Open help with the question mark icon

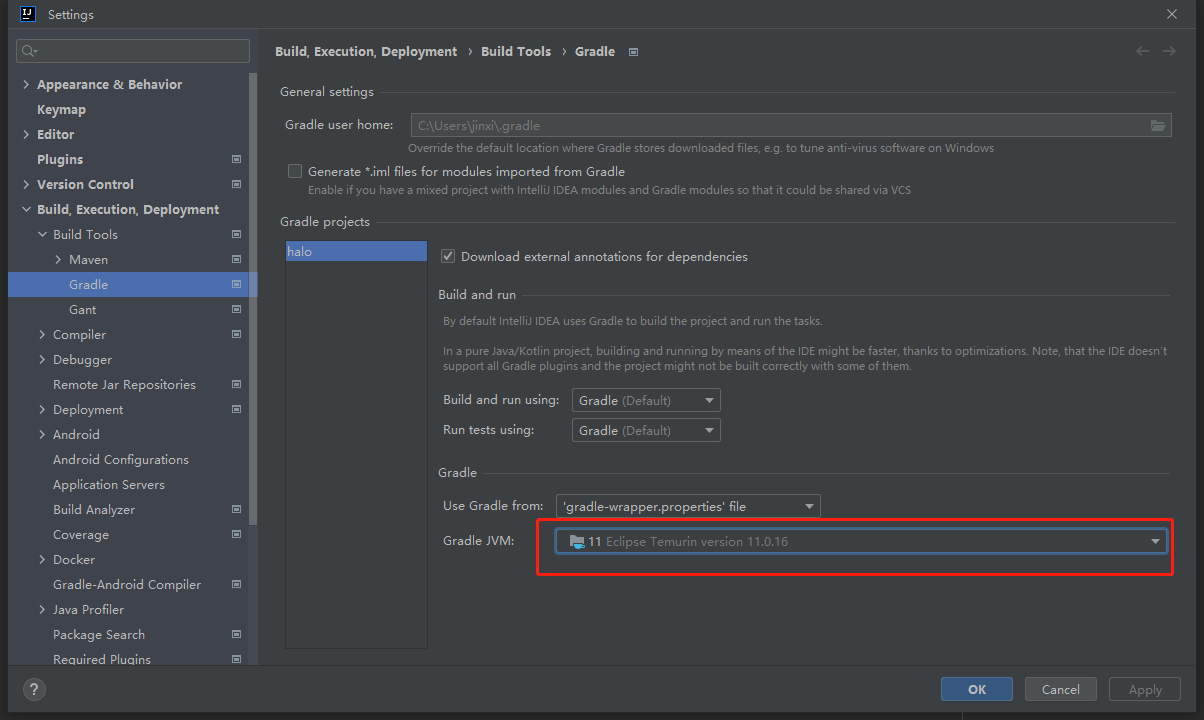(x=34, y=689)
